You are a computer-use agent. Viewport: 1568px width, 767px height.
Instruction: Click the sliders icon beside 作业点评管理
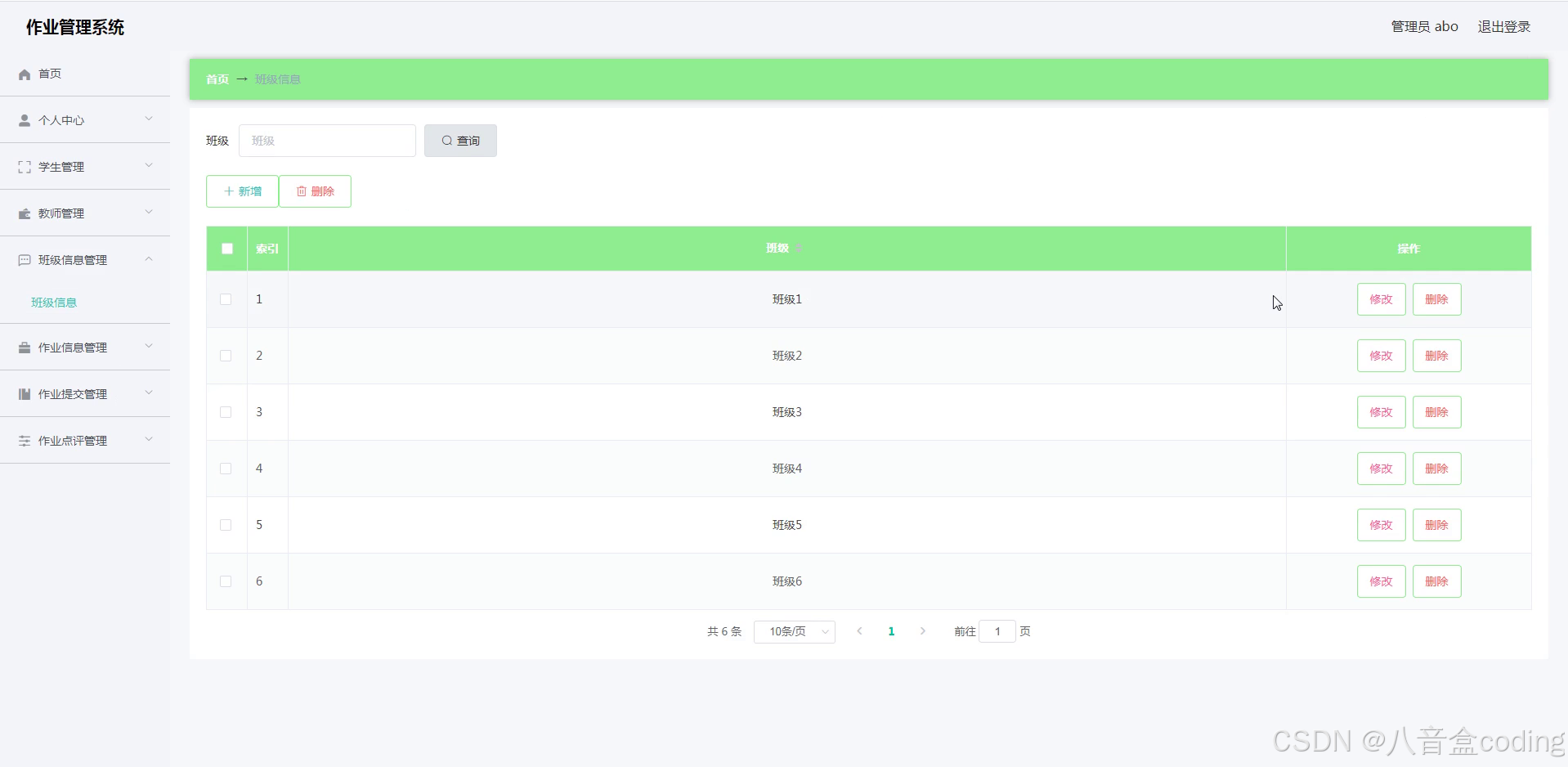25,441
